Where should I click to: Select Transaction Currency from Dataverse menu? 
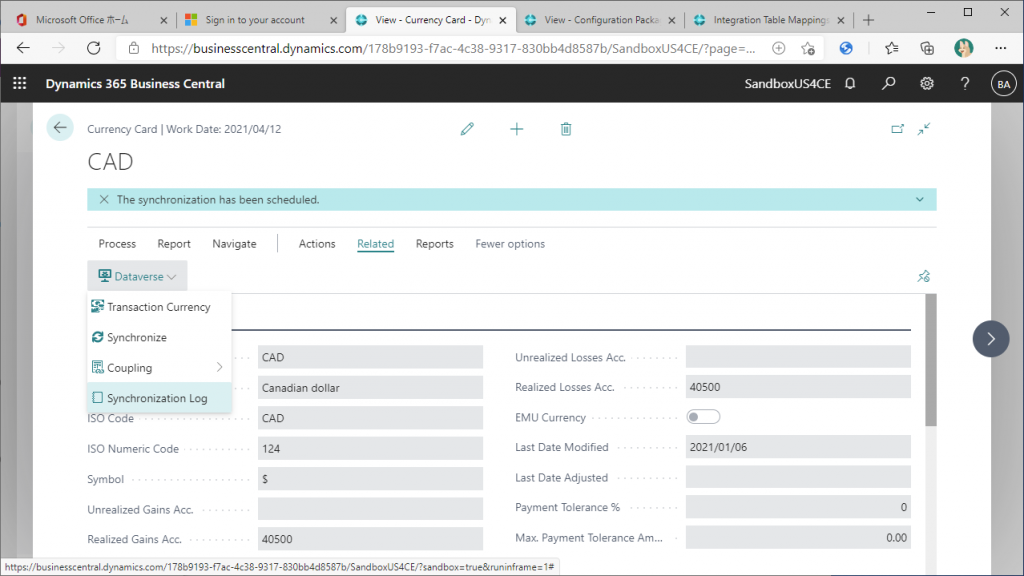[x=159, y=307]
